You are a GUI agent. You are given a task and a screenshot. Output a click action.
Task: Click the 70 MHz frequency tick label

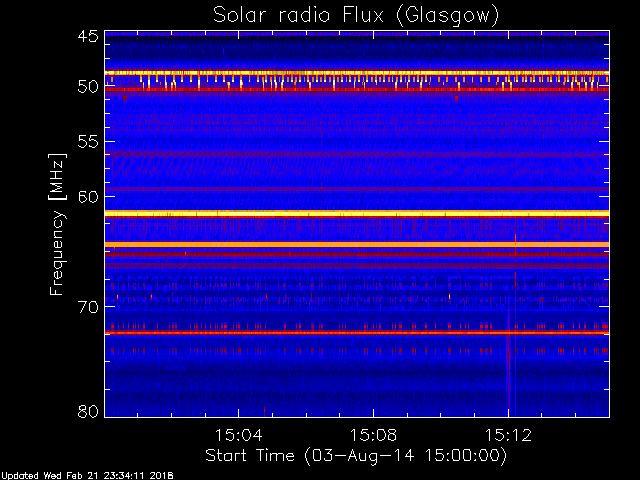88,307
